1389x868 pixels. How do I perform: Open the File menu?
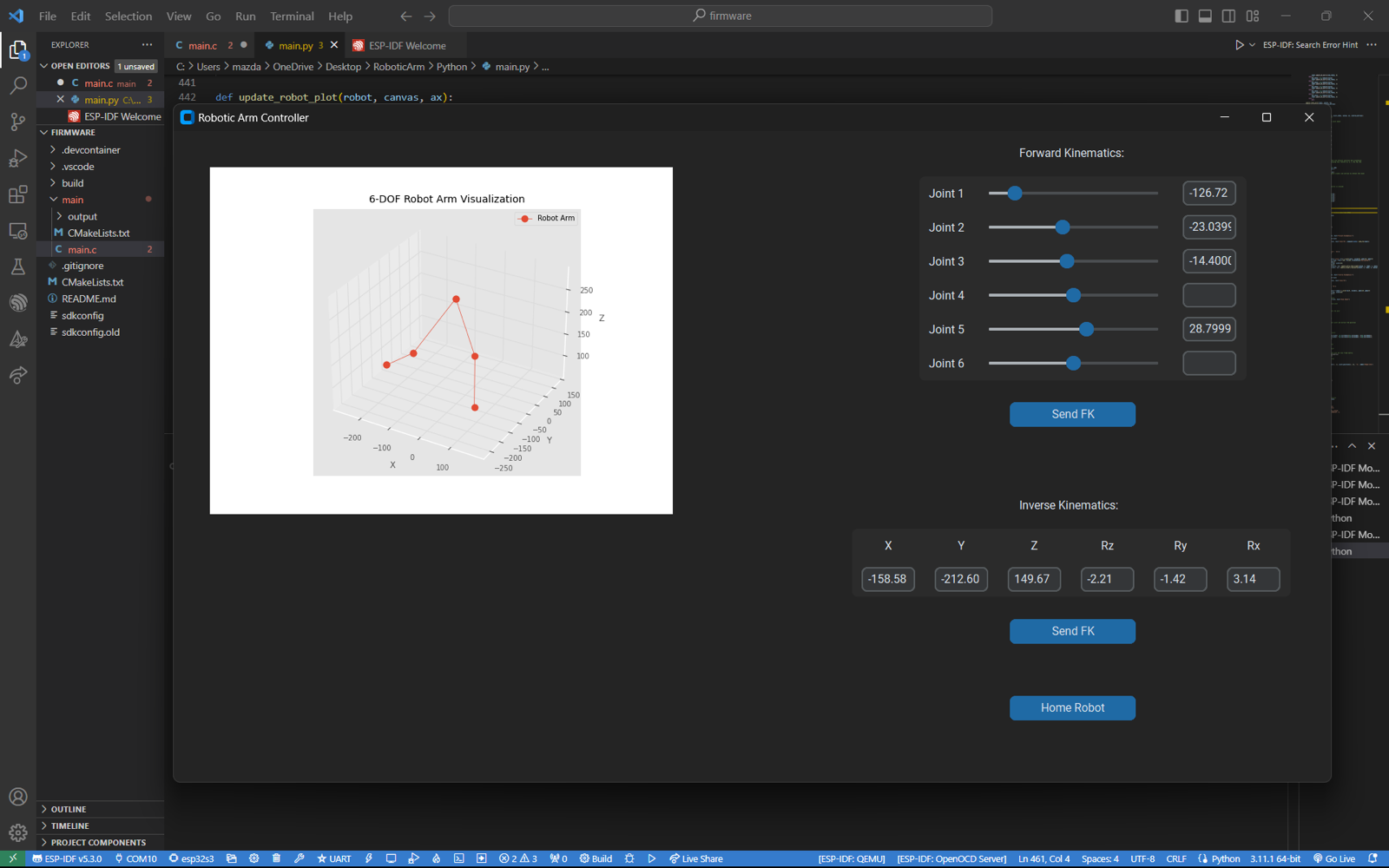48,16
